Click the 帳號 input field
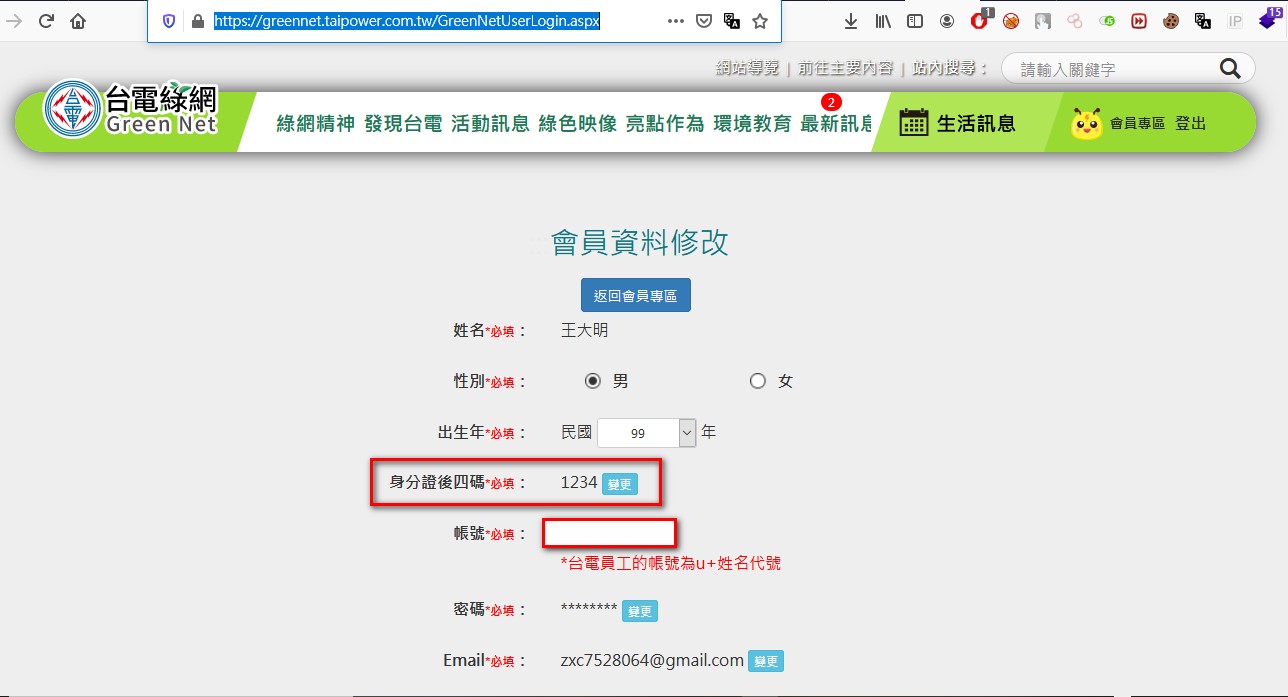Viewport: 1288px width, 697px height. point(610,533)
